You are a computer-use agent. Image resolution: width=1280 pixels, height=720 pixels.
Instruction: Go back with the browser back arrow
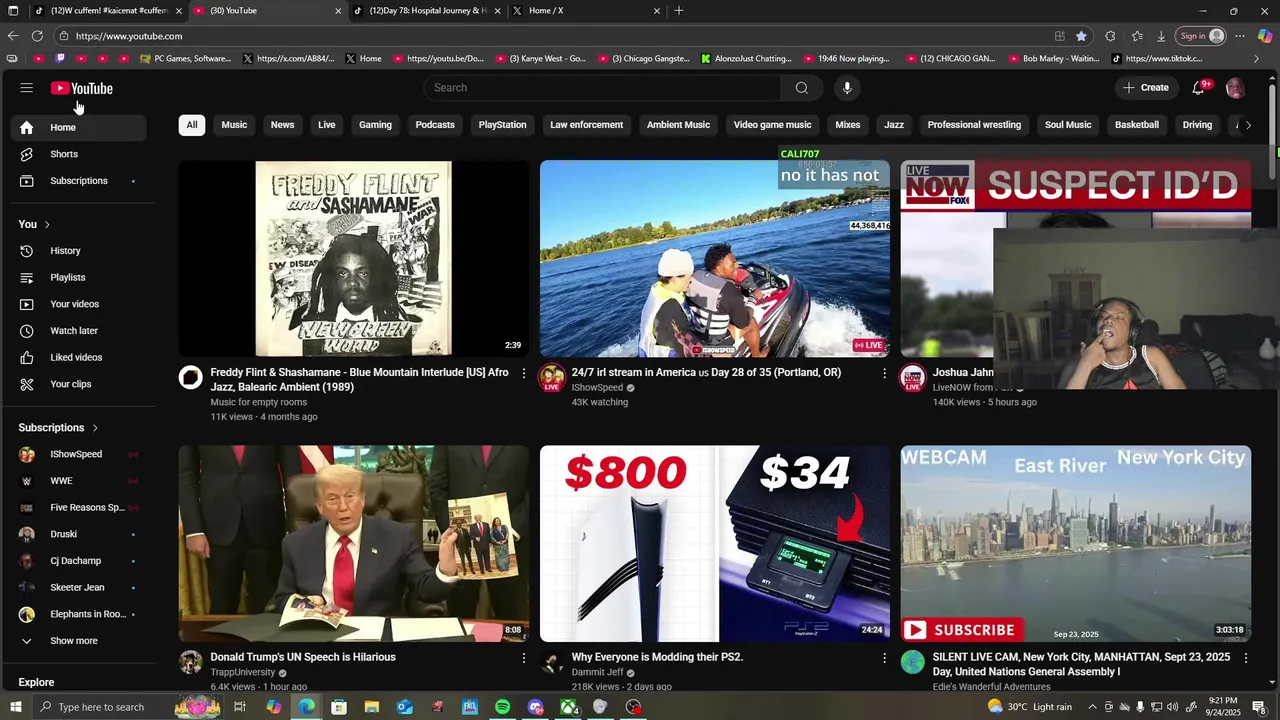(x=13, y=36)
